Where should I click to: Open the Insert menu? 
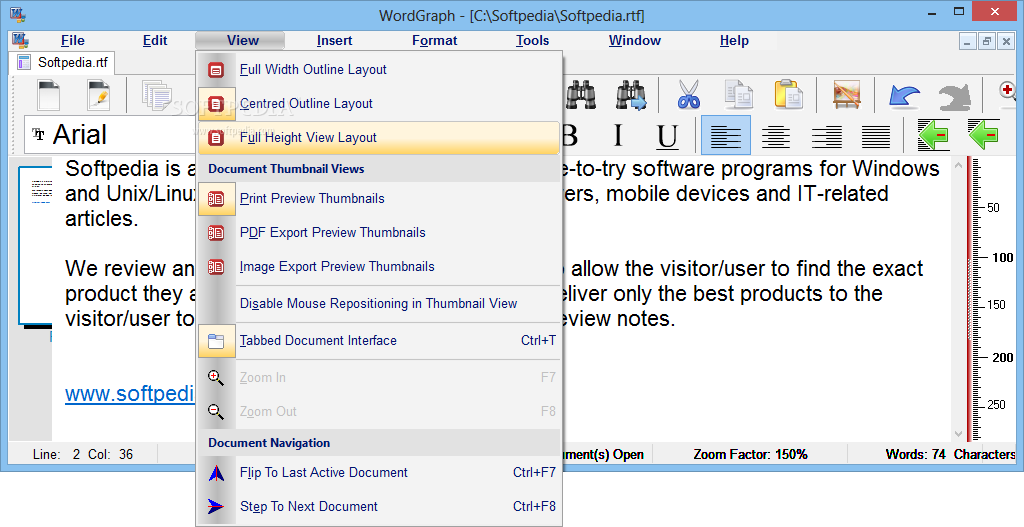(334, 40)
